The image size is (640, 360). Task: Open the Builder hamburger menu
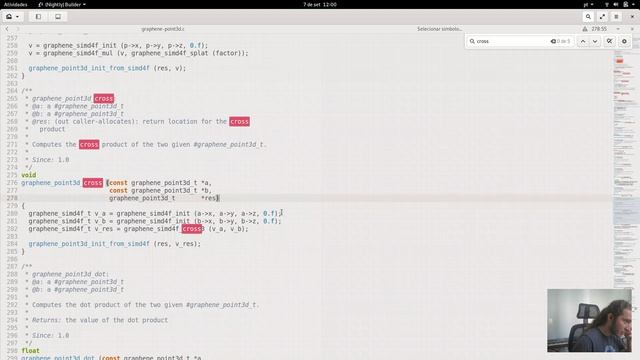pos(616,17)
